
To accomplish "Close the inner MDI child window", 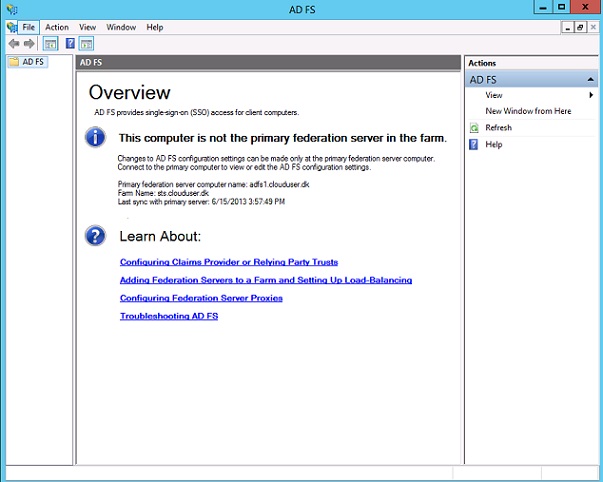I will (593, 27).
